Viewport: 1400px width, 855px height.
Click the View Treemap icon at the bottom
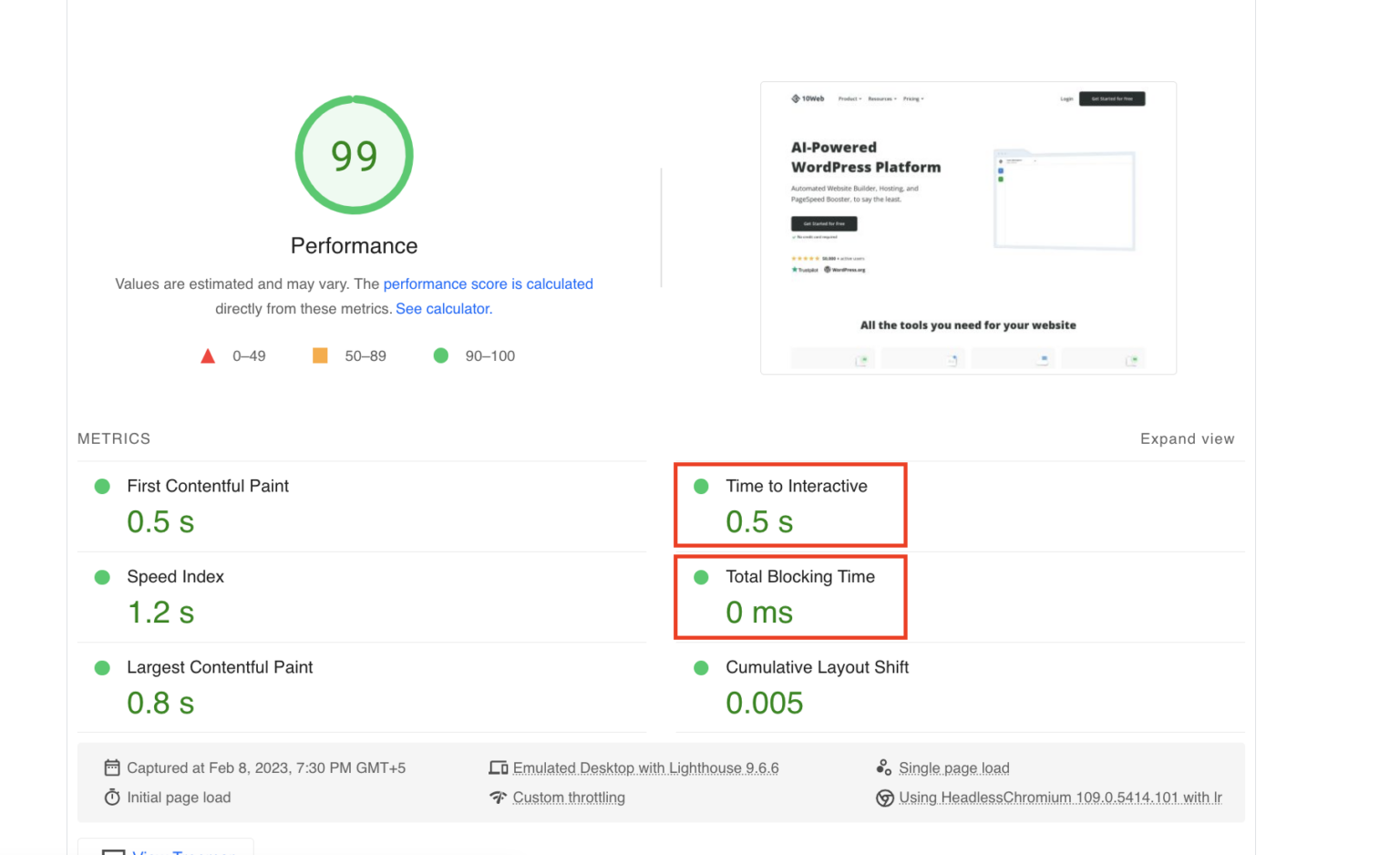point(113,851)
